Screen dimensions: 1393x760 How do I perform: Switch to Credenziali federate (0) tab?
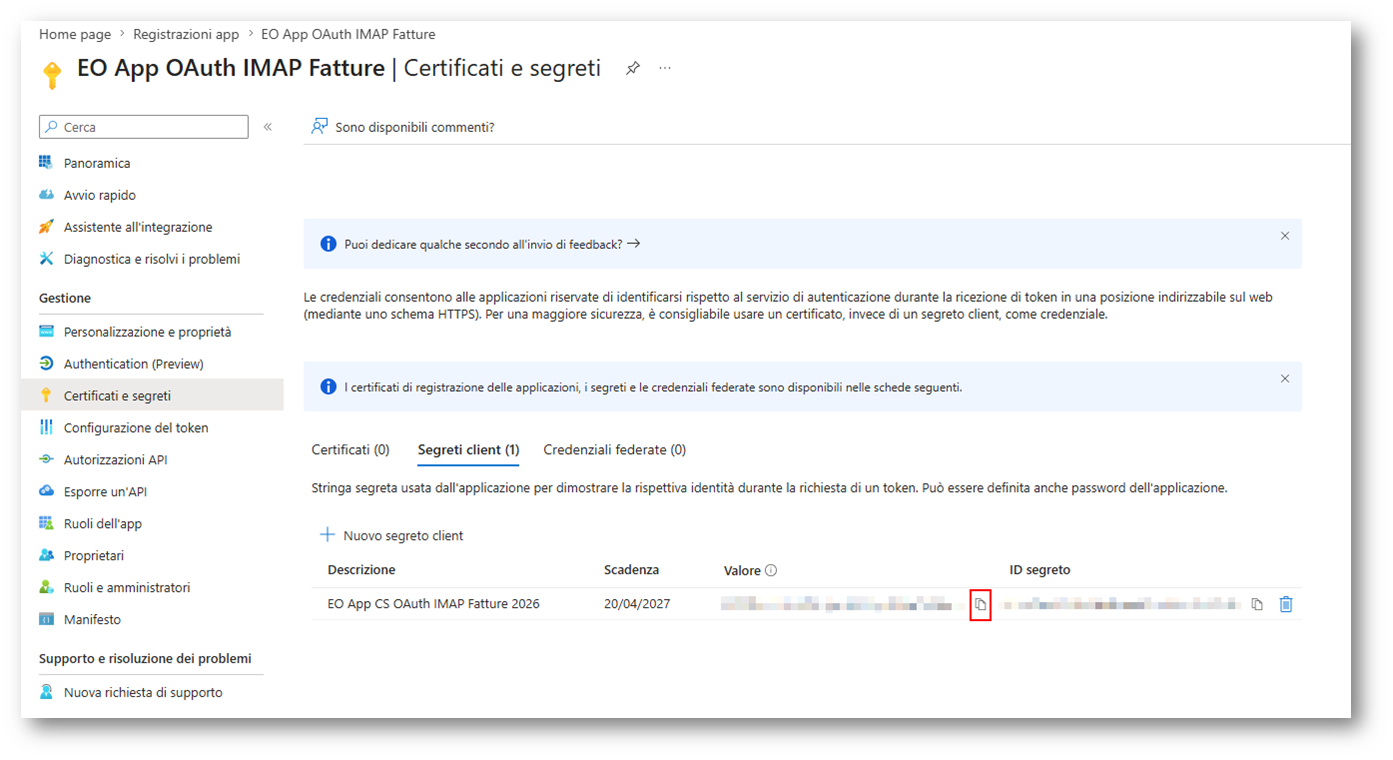(x=614, y=450)
